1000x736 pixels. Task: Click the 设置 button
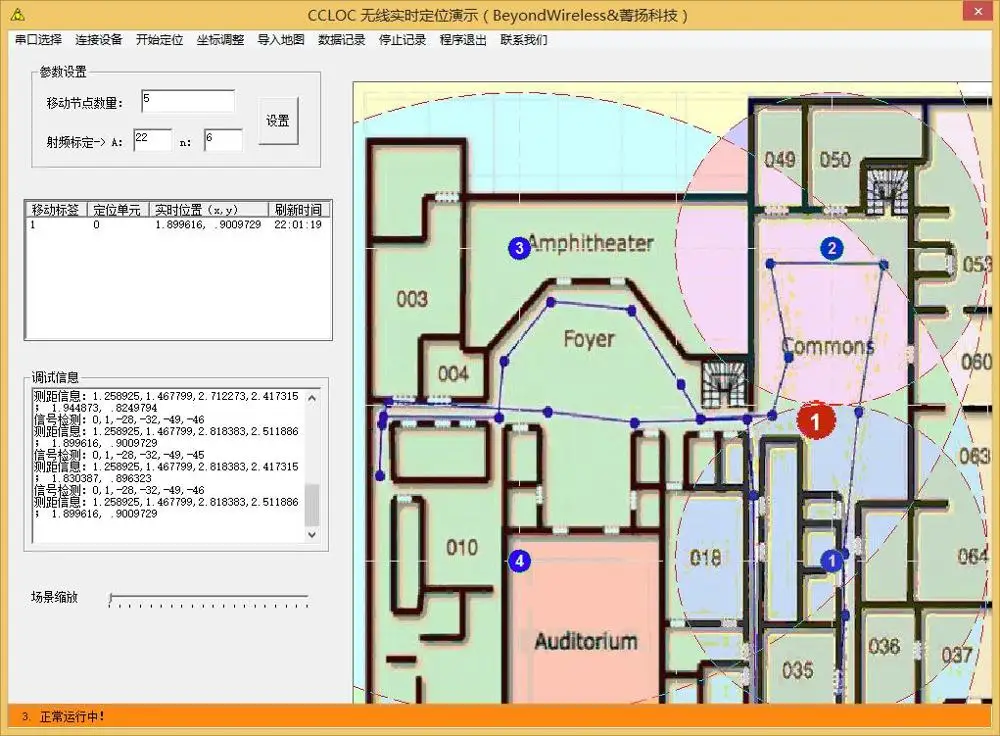click(x=278, y=121)
